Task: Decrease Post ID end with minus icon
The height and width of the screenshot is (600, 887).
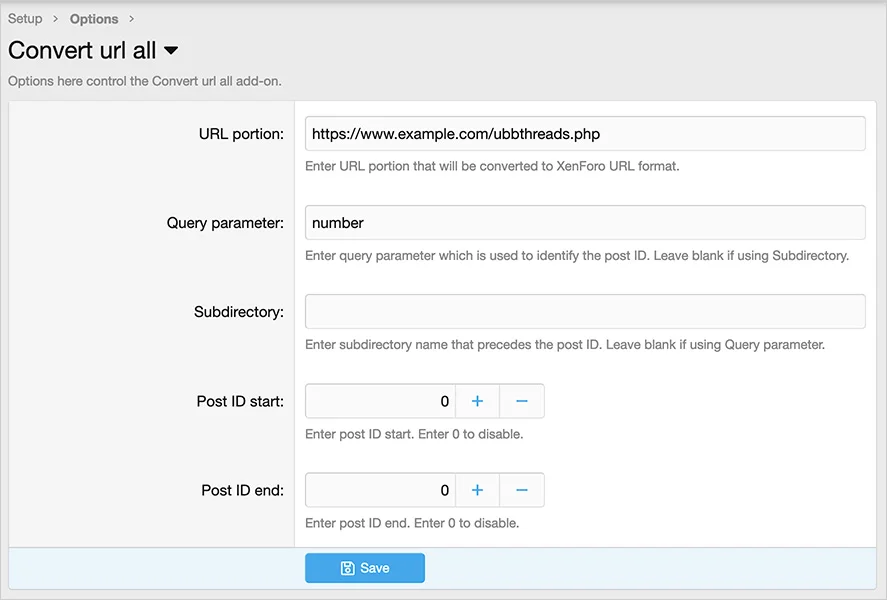Action: (x=521, y=490)
